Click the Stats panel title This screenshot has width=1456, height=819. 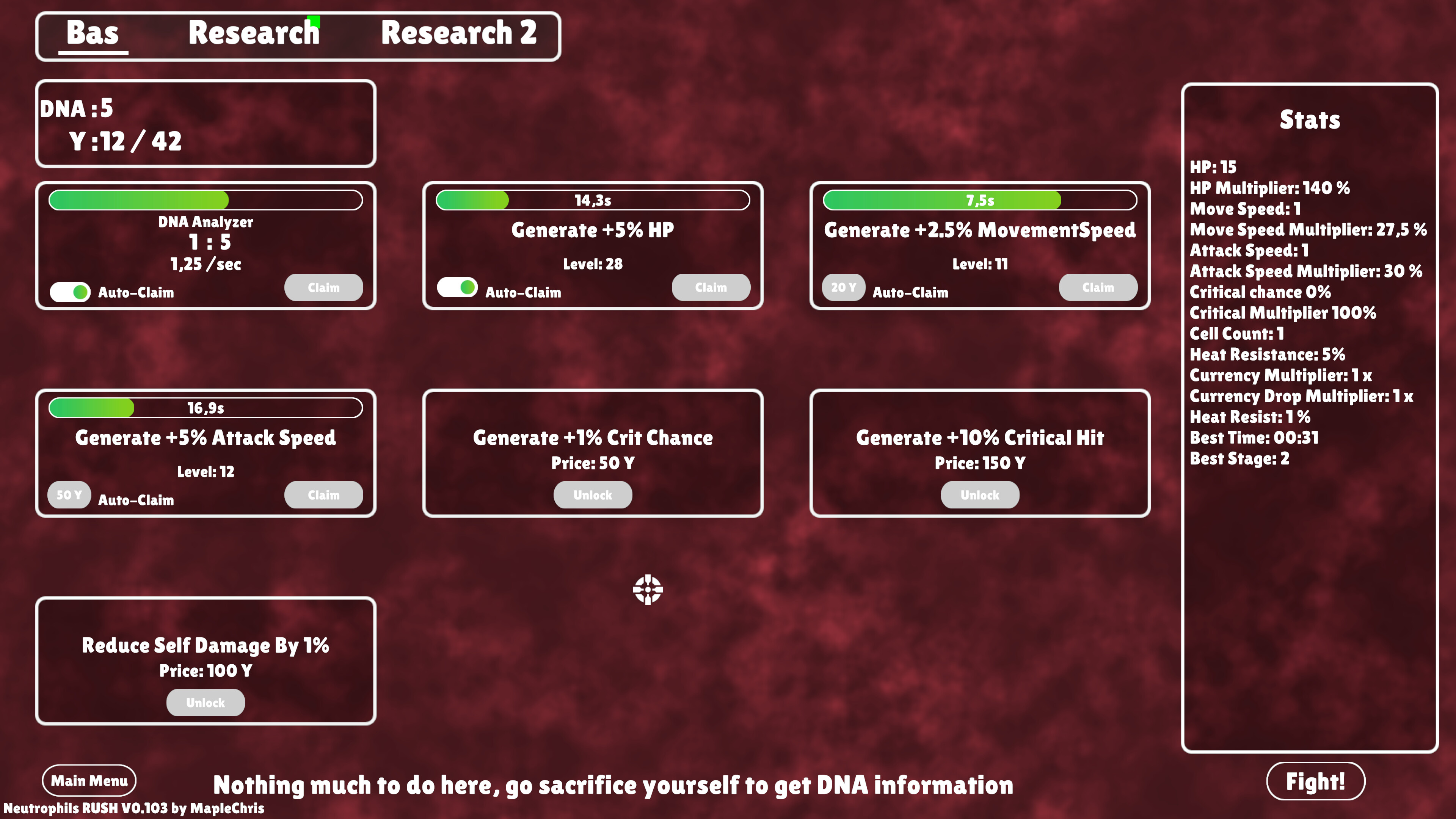1310,120
